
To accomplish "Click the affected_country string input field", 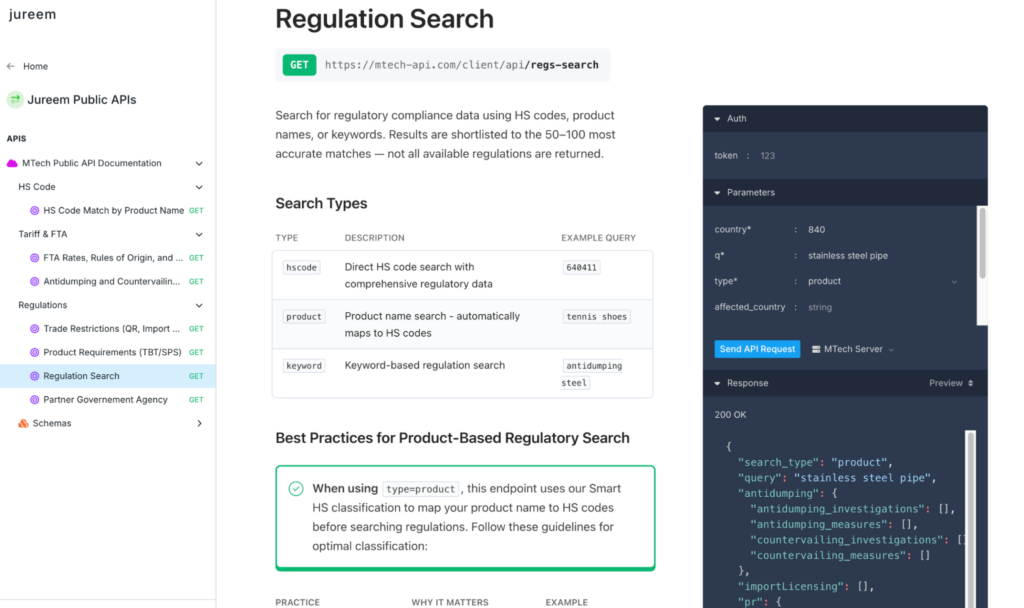I will (x=883, y=307).
